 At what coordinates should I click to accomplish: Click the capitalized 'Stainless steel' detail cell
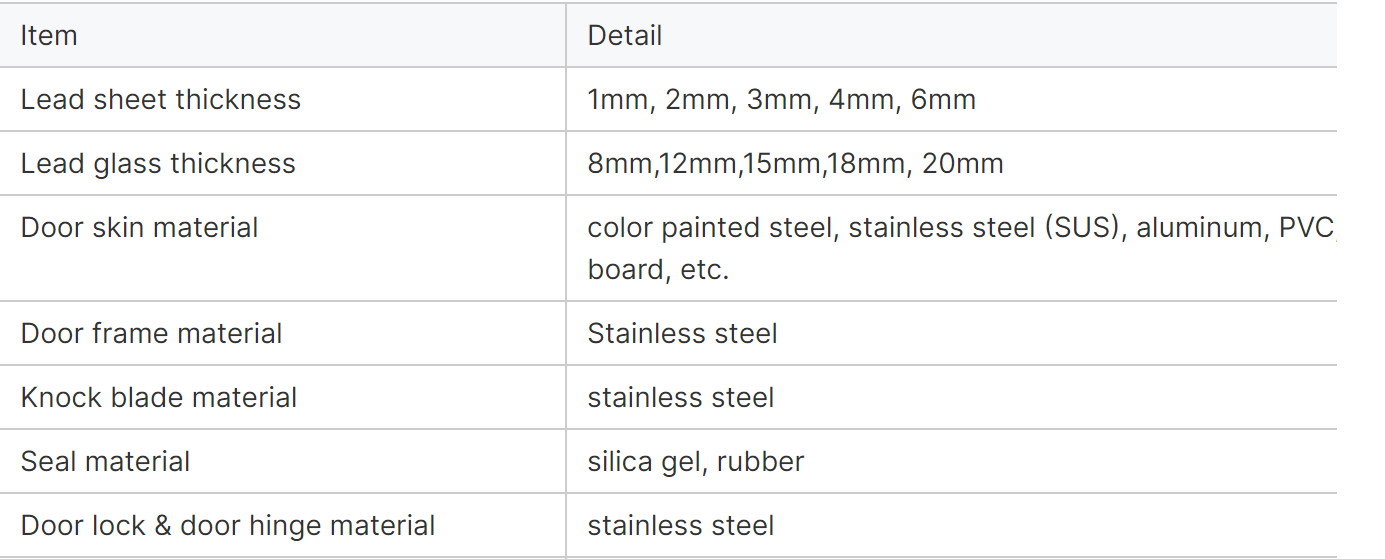tap(682, 334)
